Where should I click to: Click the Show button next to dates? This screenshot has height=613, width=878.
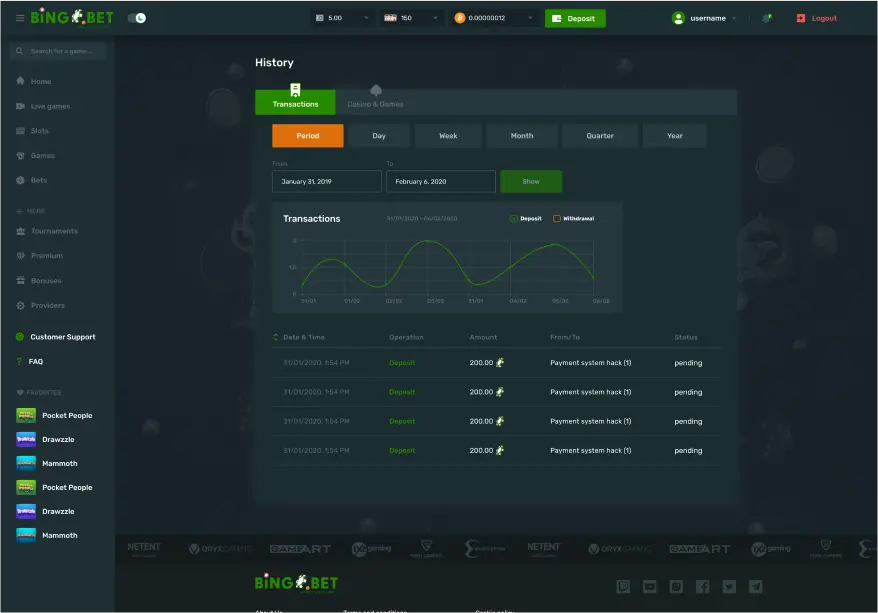(531, 182)
